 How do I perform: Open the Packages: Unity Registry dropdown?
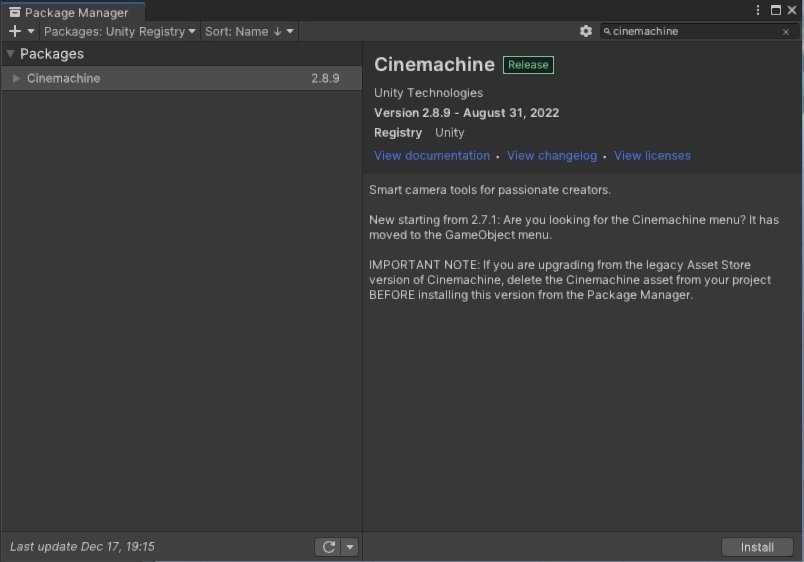[x=119, y=31]
